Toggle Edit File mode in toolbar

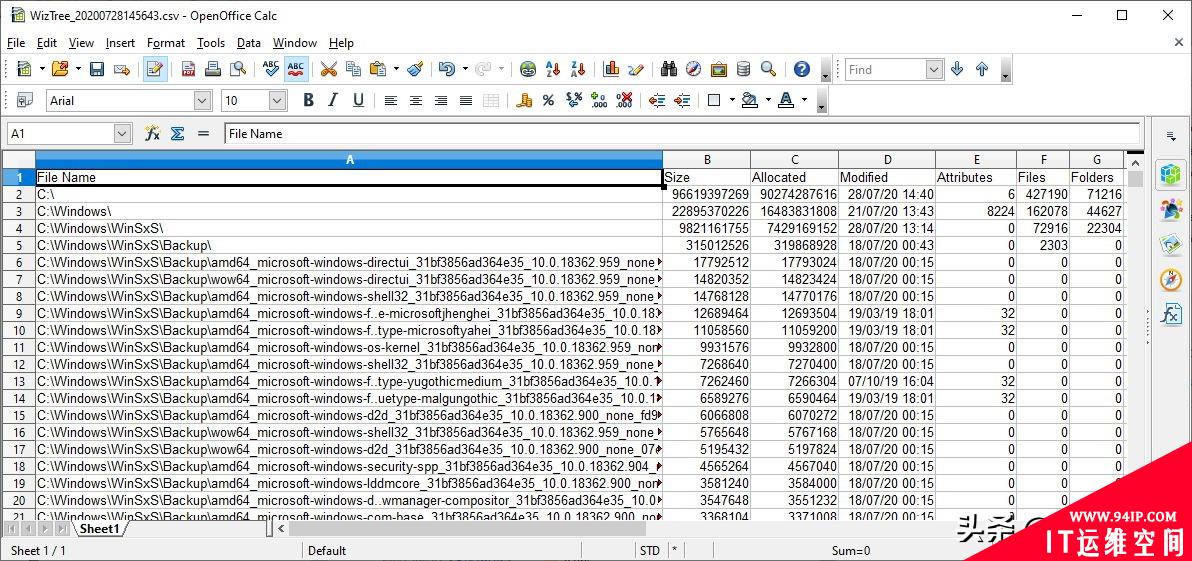tap(155, 69)
